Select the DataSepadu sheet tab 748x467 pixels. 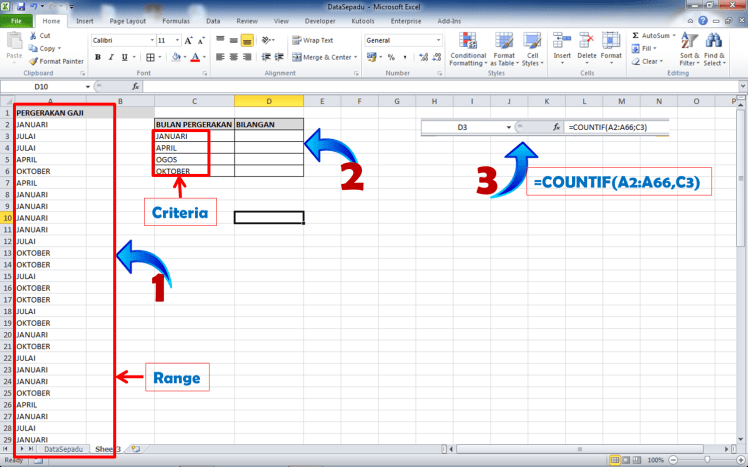(x=62, y=449)
